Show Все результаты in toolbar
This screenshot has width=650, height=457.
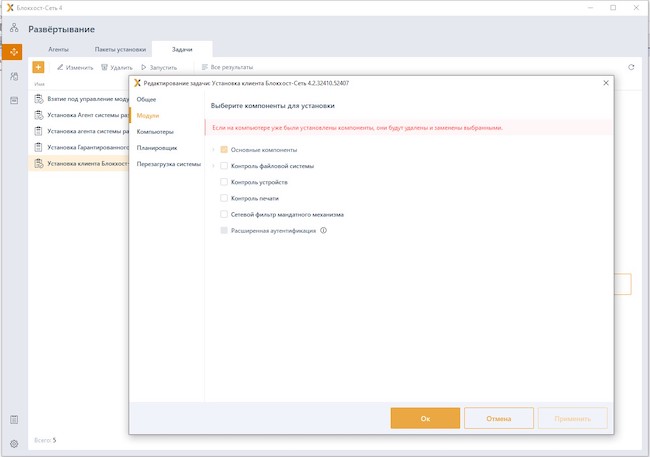tap(227, 67)
